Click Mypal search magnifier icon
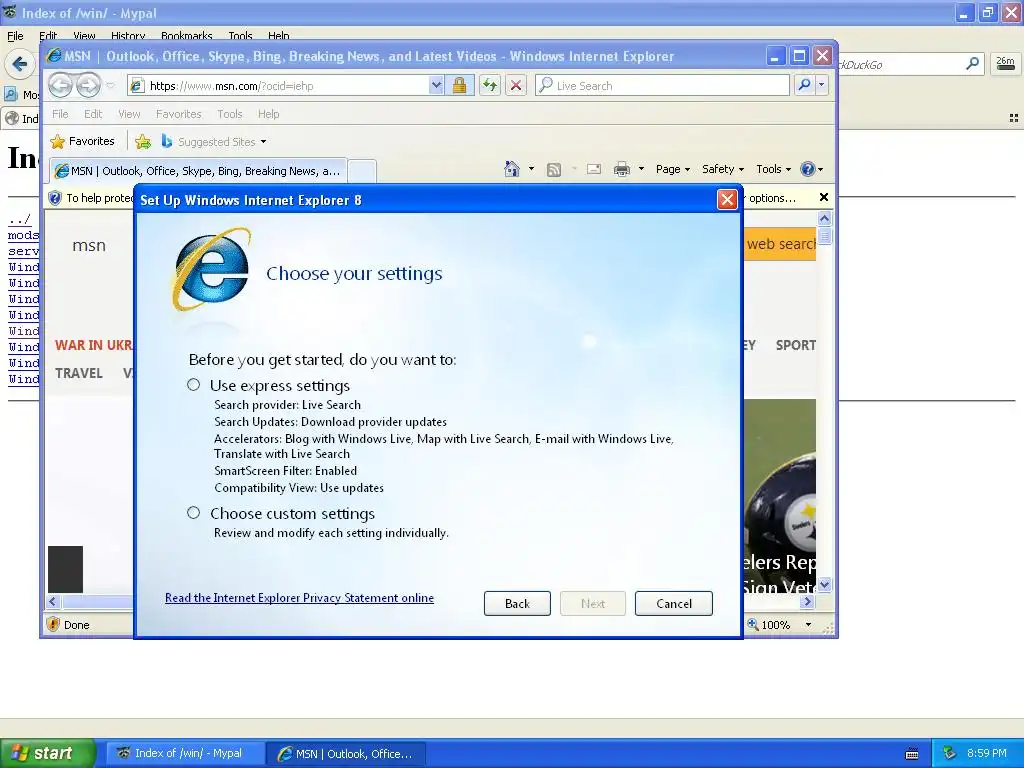This screenshot has width=1024, height=768. 972,64
